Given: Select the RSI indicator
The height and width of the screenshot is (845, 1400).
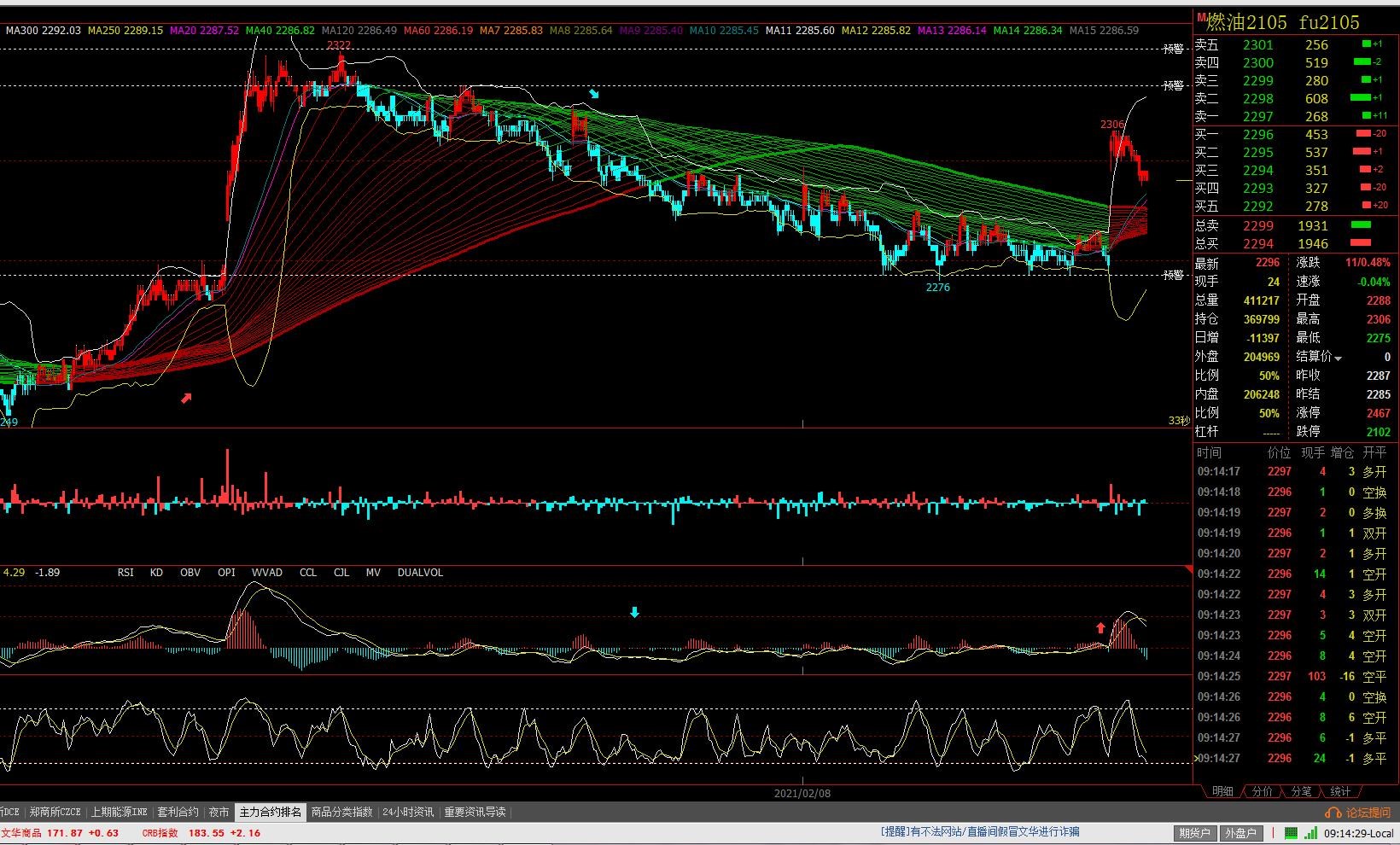Looking at the screenshot, I should pyautogui.click(x=125, y=573).
